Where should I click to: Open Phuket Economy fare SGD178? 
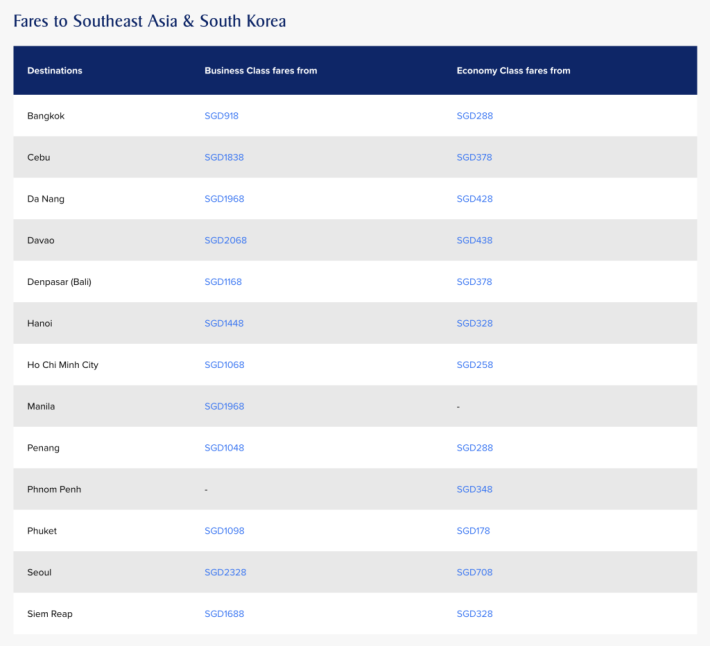click(x=473, y=531)
